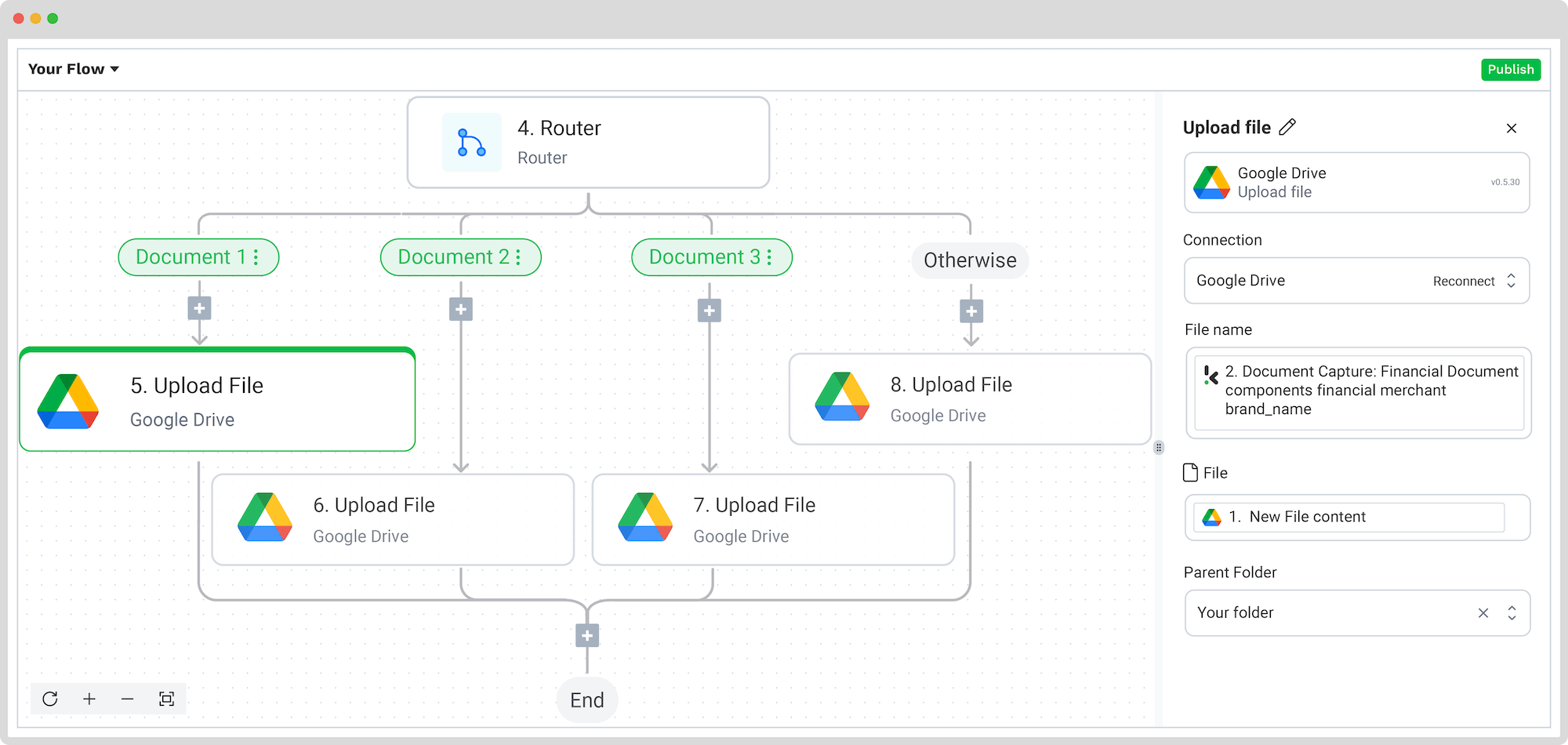Click the Google Drive logo in panel header card
The height and width of the screenshot is (745, 1568).
[x=1211, y=183]
